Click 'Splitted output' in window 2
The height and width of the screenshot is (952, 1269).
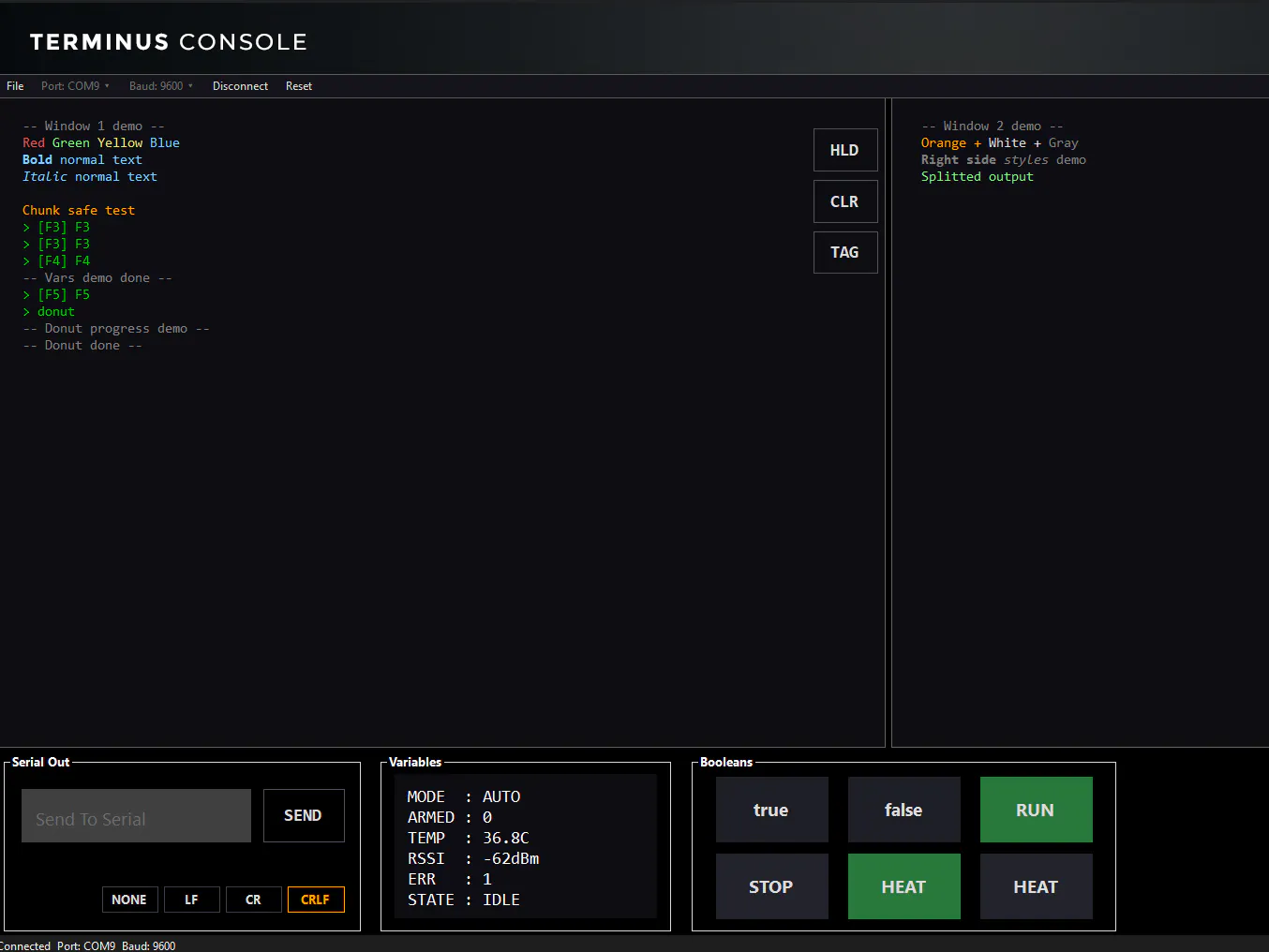click(x=978, y=177)
